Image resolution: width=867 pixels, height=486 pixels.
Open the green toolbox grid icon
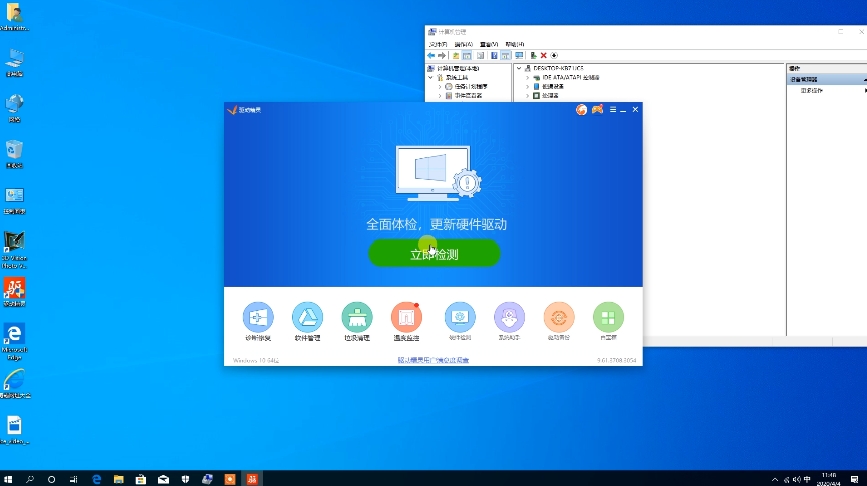click(608, 317)
